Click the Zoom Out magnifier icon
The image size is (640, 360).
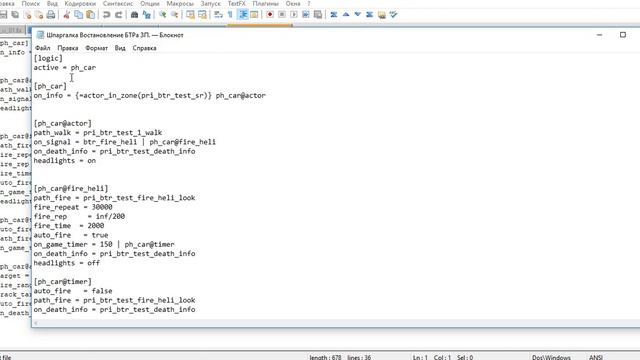tap(174, 15)
